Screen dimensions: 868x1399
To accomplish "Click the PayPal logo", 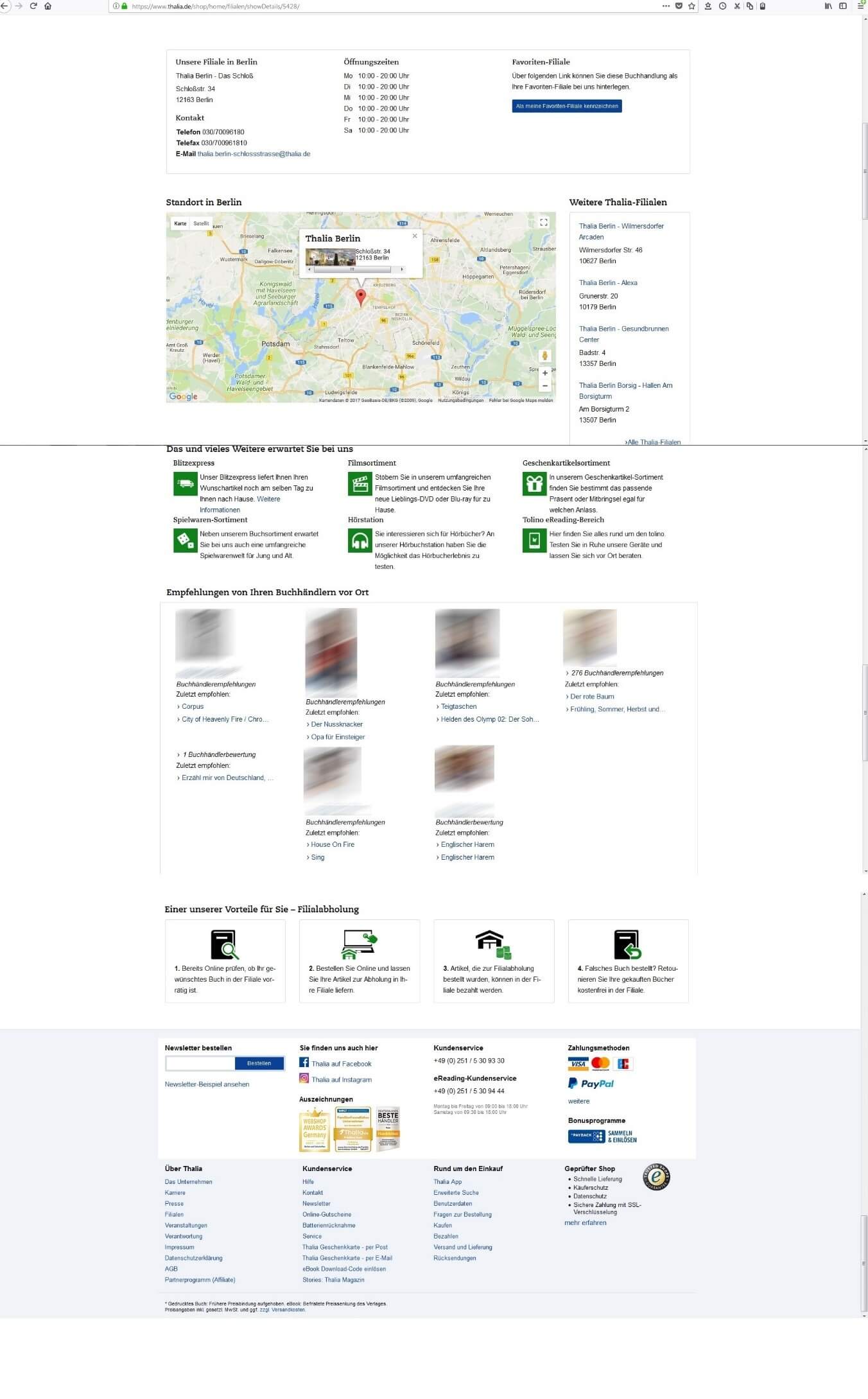I will (x=591, y=1084).
